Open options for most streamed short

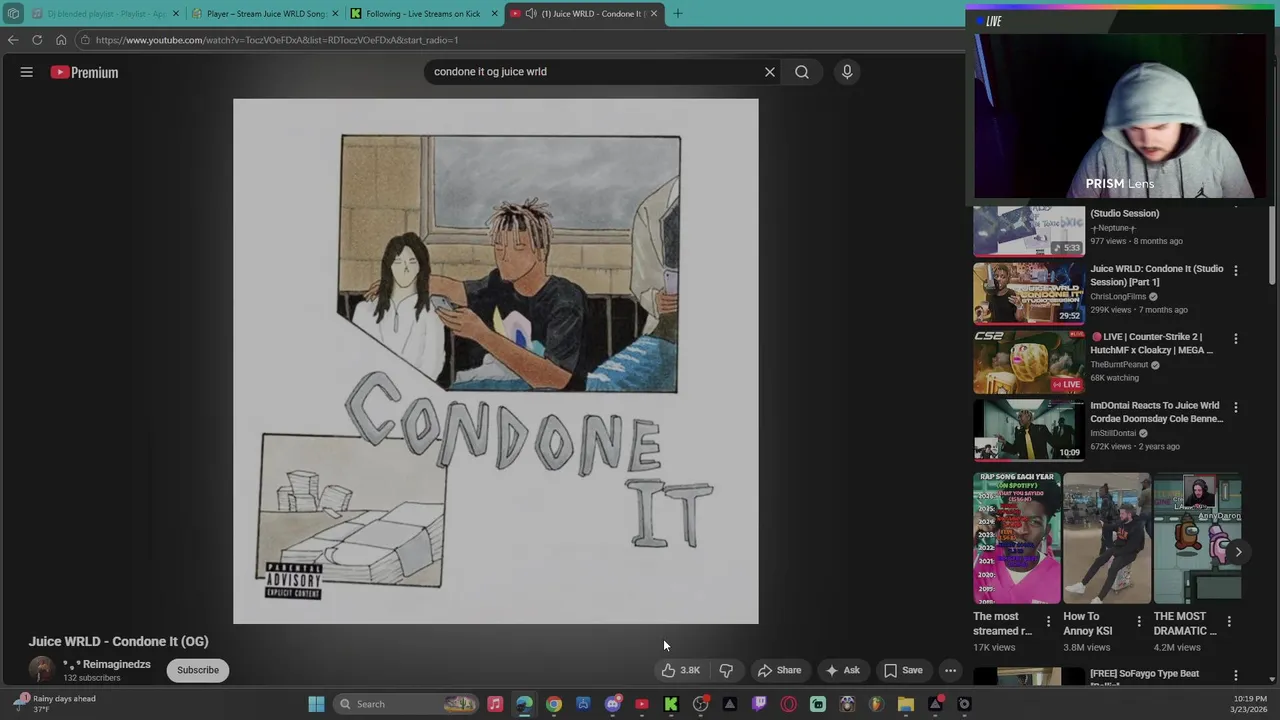coord(1048,622)
